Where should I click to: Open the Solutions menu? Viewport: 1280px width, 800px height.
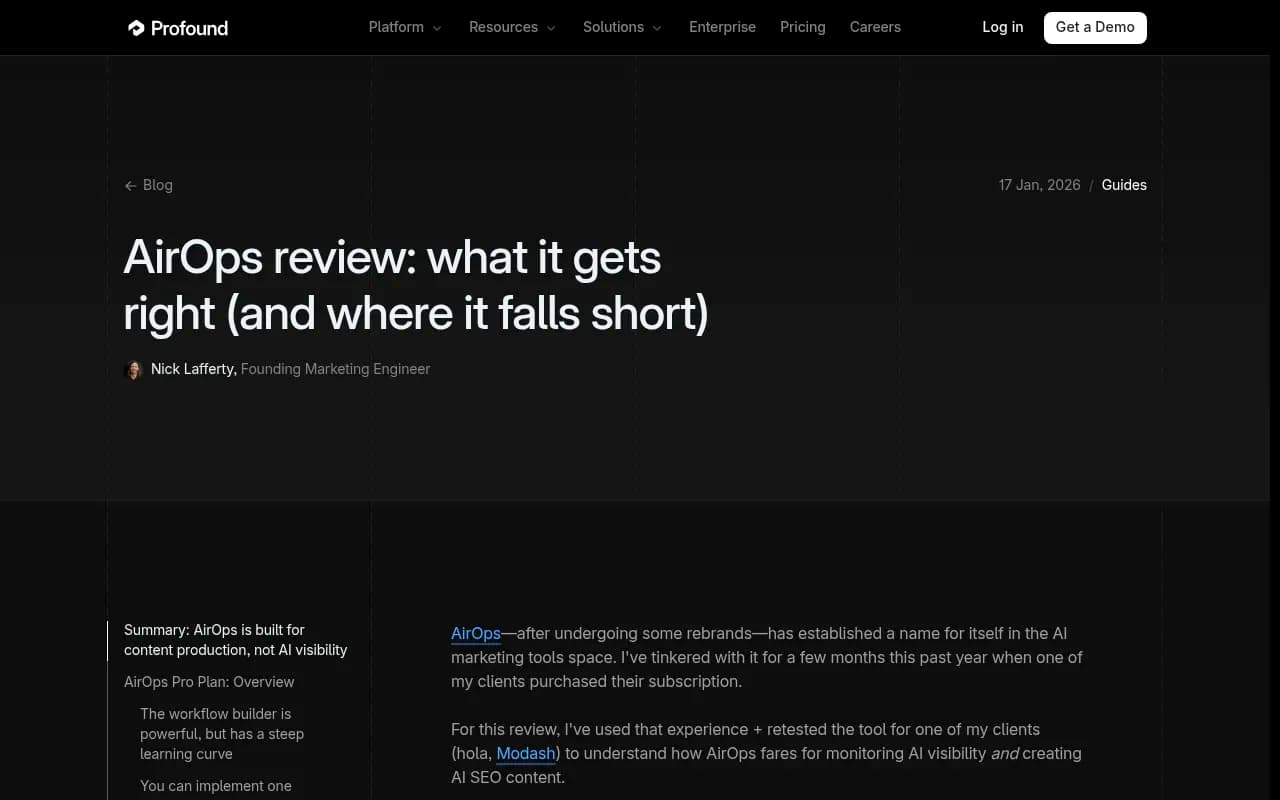pos(613,27)
